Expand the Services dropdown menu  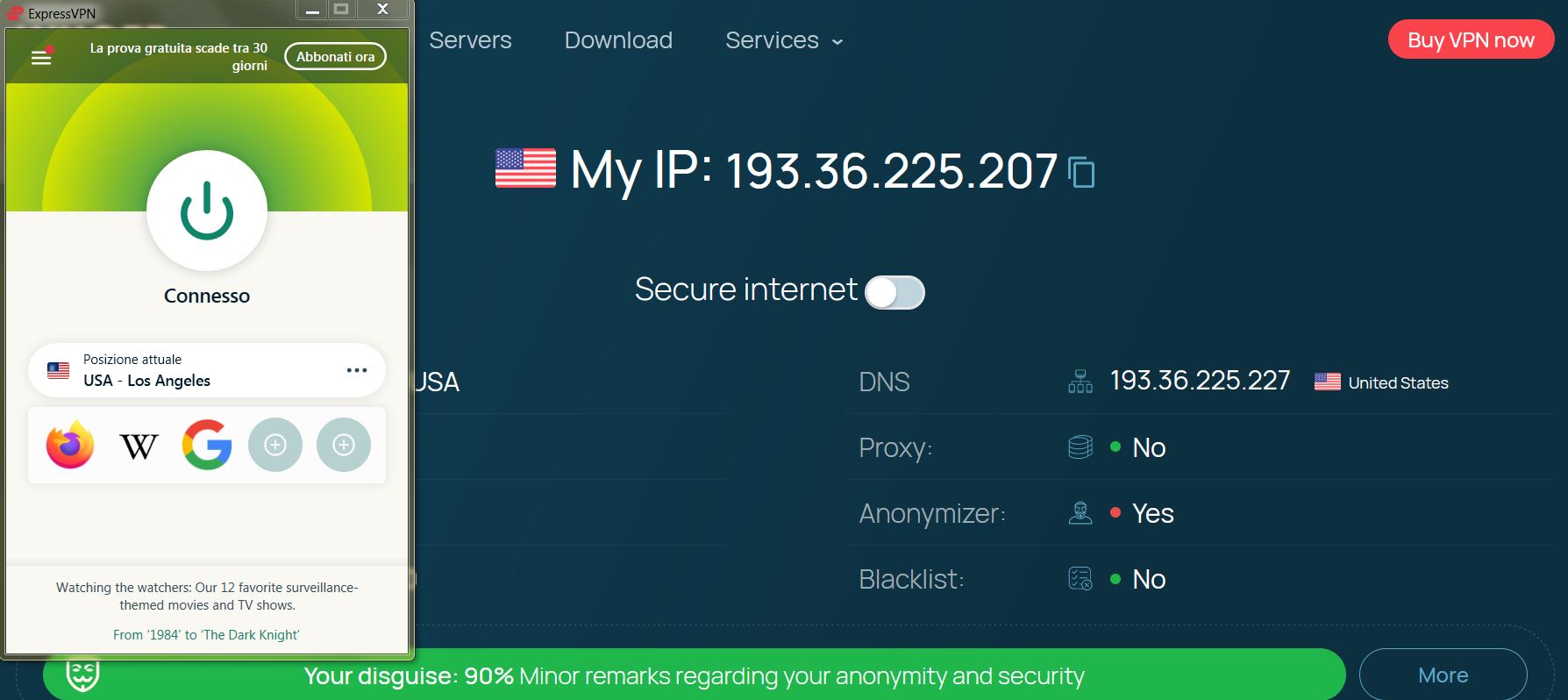[x=784, y=40]
